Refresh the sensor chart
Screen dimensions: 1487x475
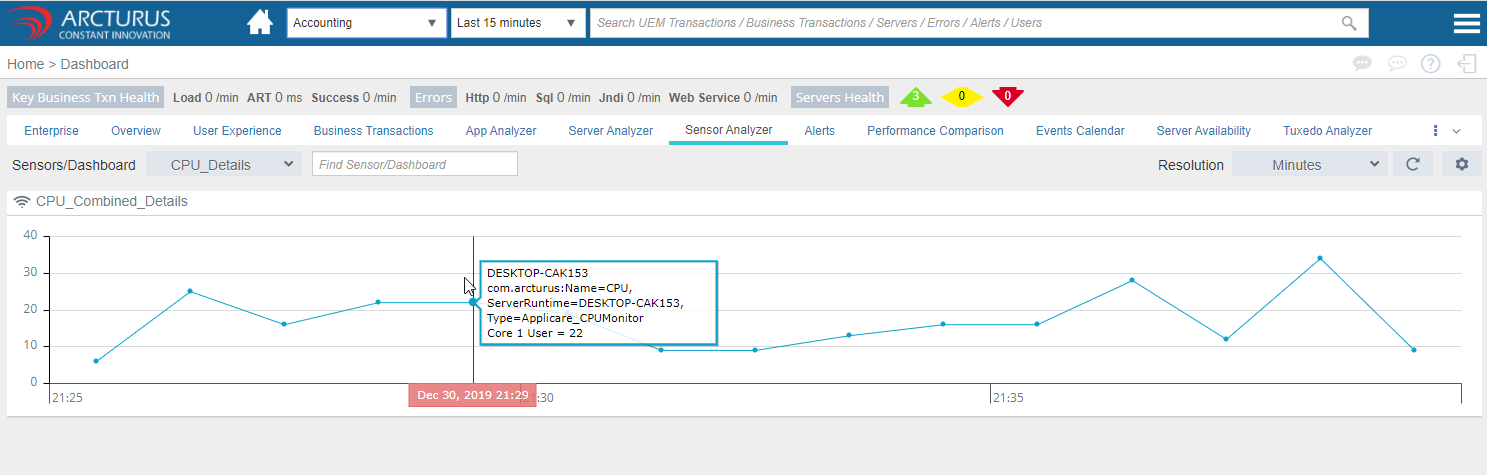click(1413, 165)
